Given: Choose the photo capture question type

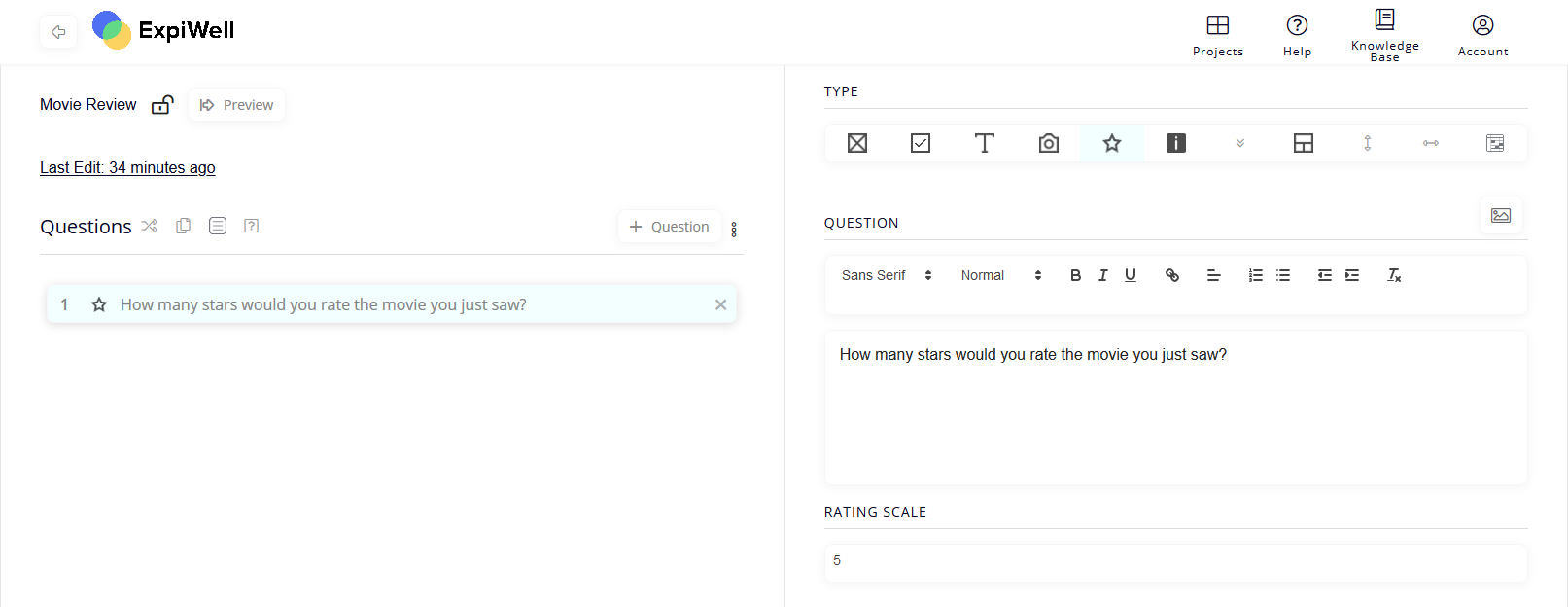Looking at the screenshot, I should click(1048, 143).
